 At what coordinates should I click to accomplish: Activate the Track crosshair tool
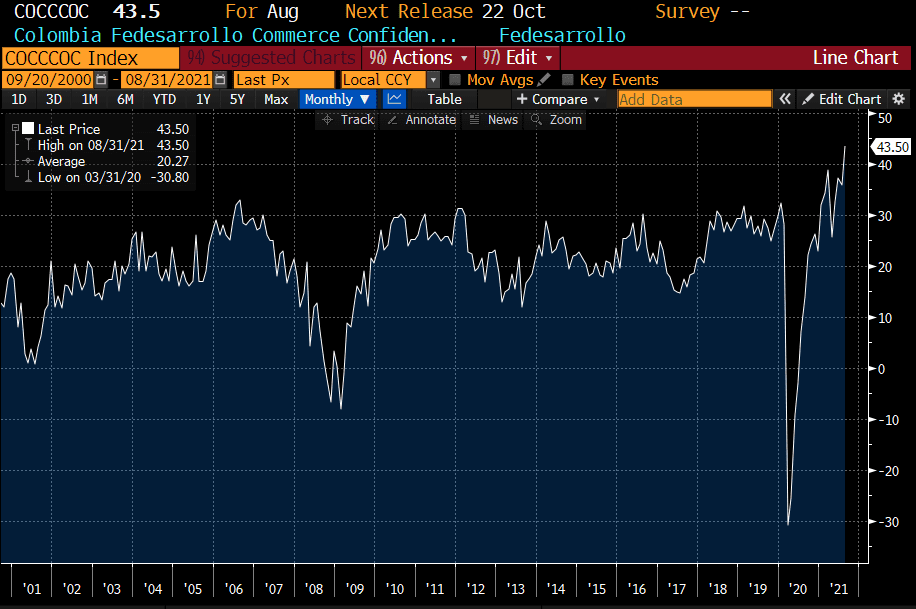click(347, 119)
